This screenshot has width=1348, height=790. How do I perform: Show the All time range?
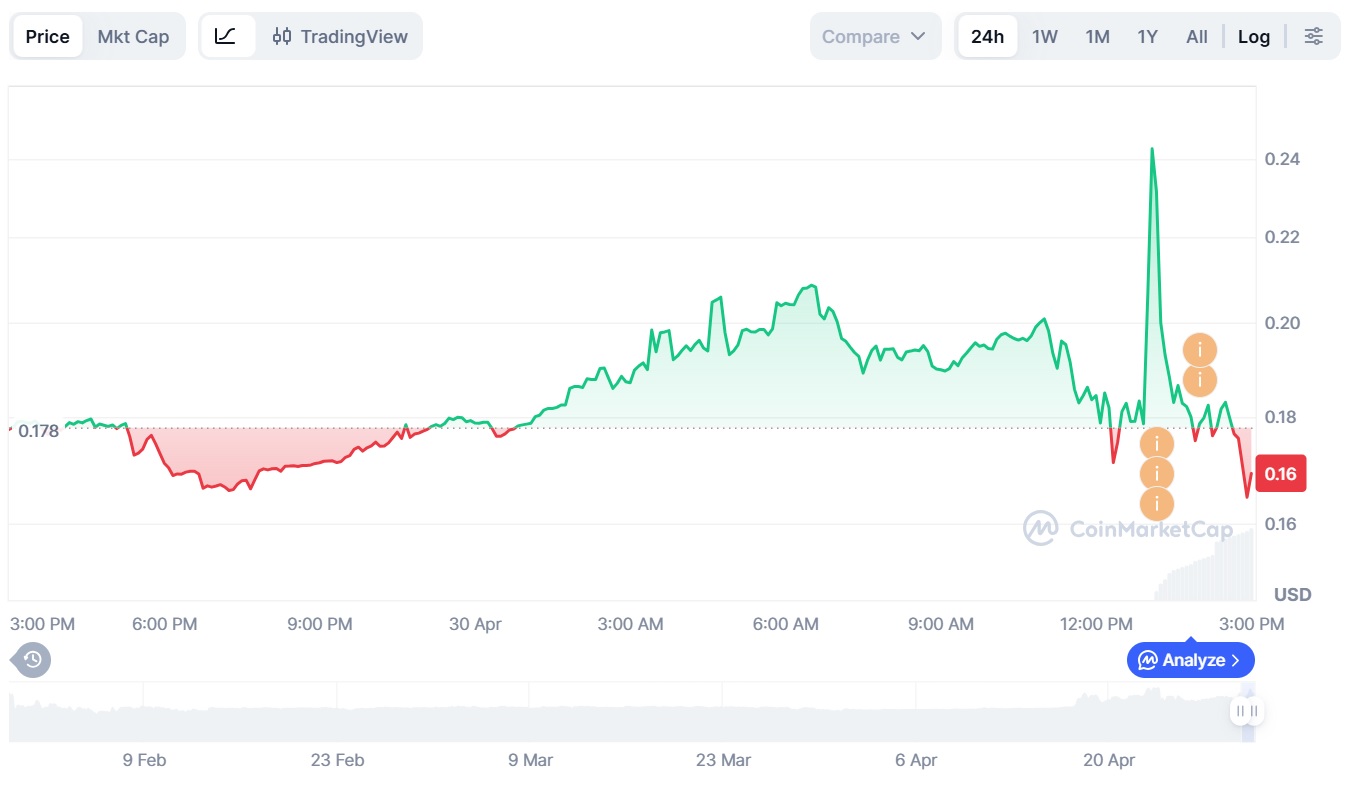(x=1197, y=37)
